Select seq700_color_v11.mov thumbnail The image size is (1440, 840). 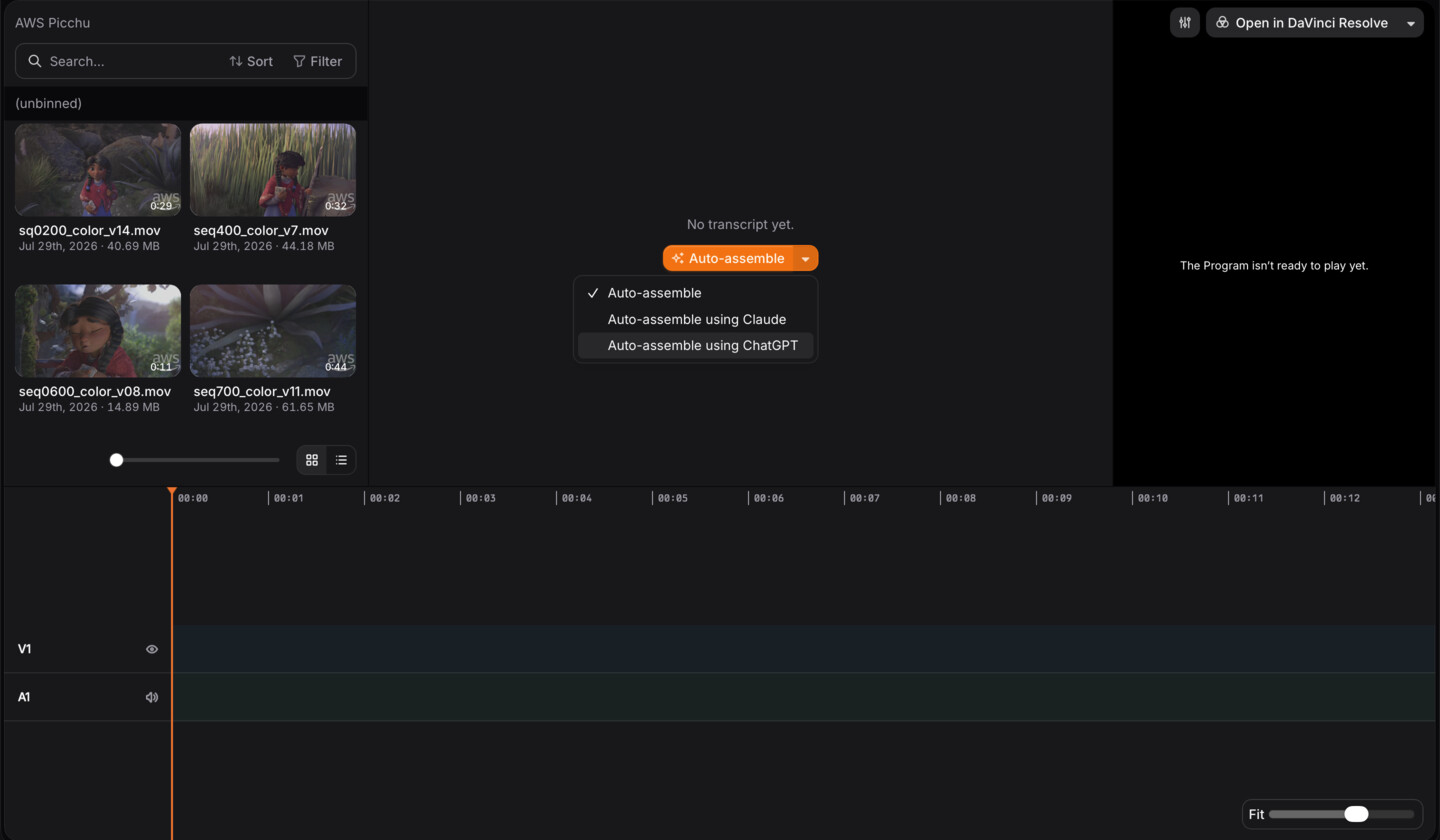tap(273, 331)
